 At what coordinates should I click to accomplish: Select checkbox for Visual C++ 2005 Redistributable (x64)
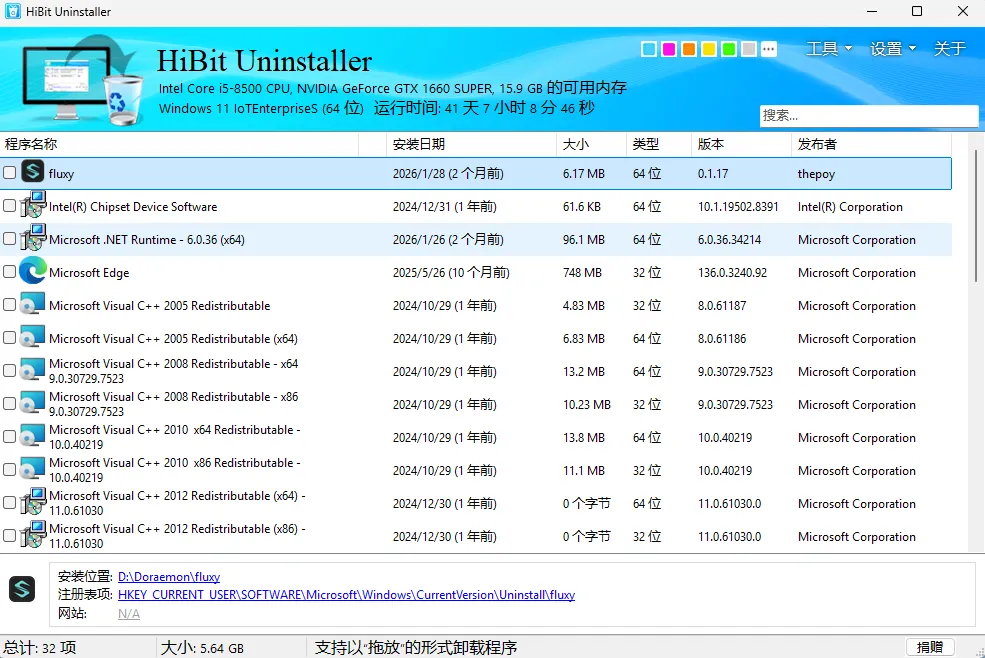tap(9, 337)
